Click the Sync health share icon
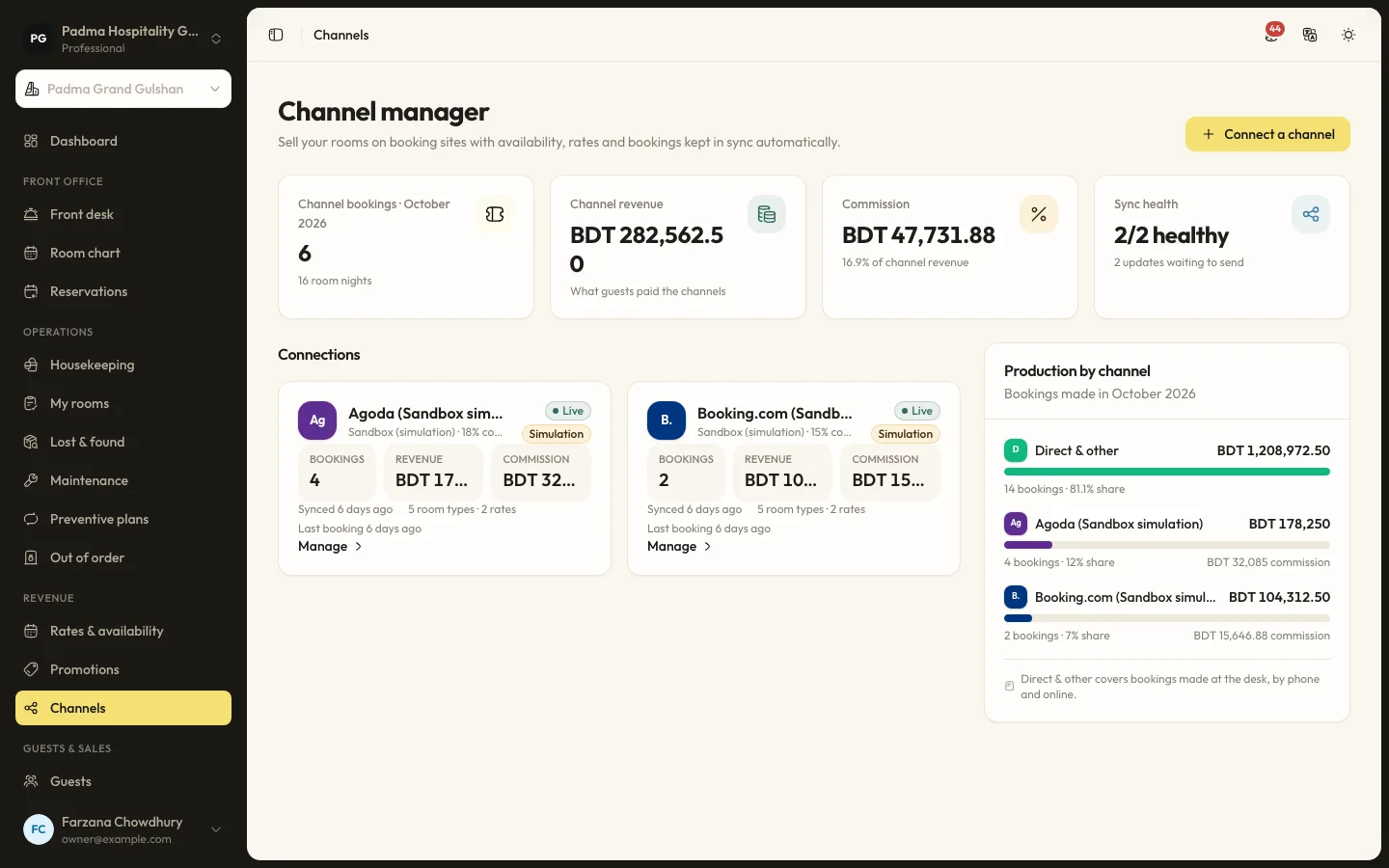The image size is (1389, 868). point(1311,214)
